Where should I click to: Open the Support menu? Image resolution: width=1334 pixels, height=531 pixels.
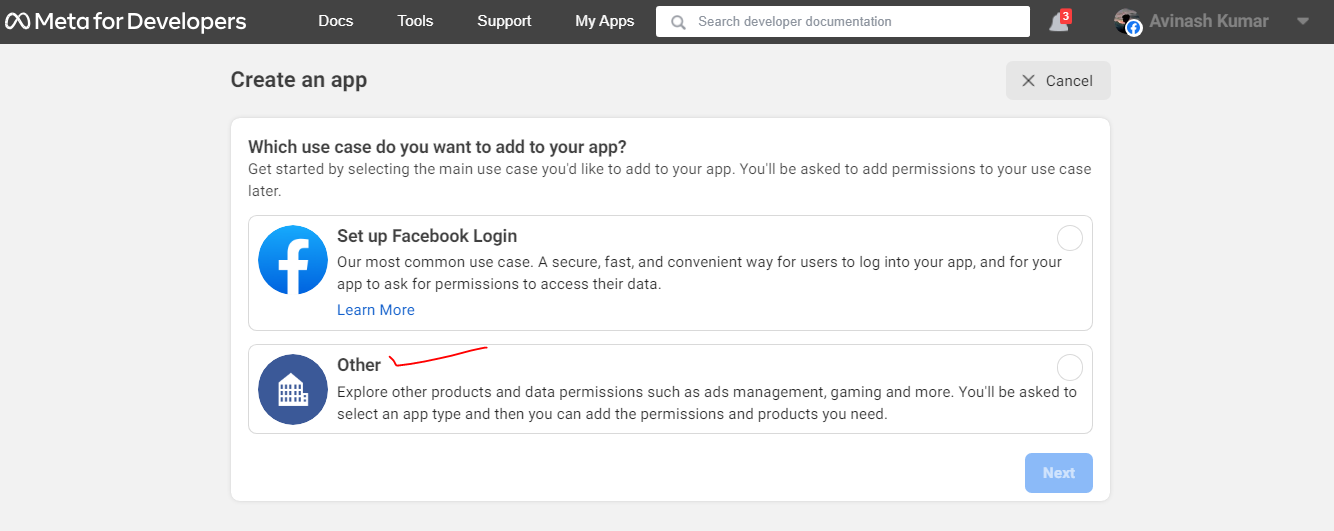click(504, 21)
